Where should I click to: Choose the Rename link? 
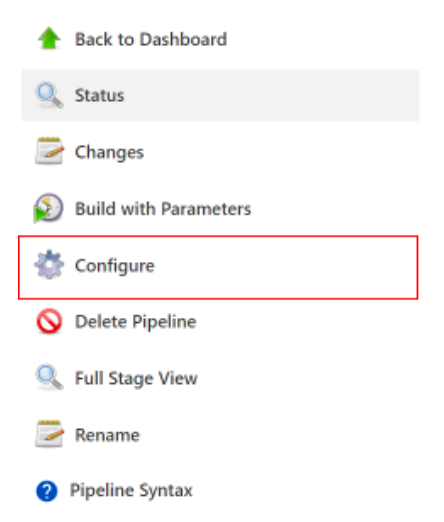(x=107, y=435)
